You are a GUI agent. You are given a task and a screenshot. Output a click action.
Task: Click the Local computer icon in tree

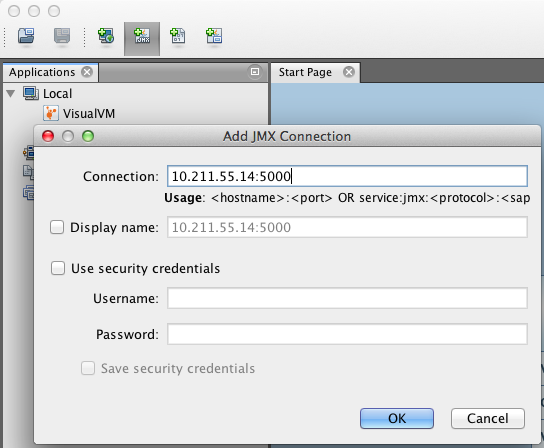31,93
